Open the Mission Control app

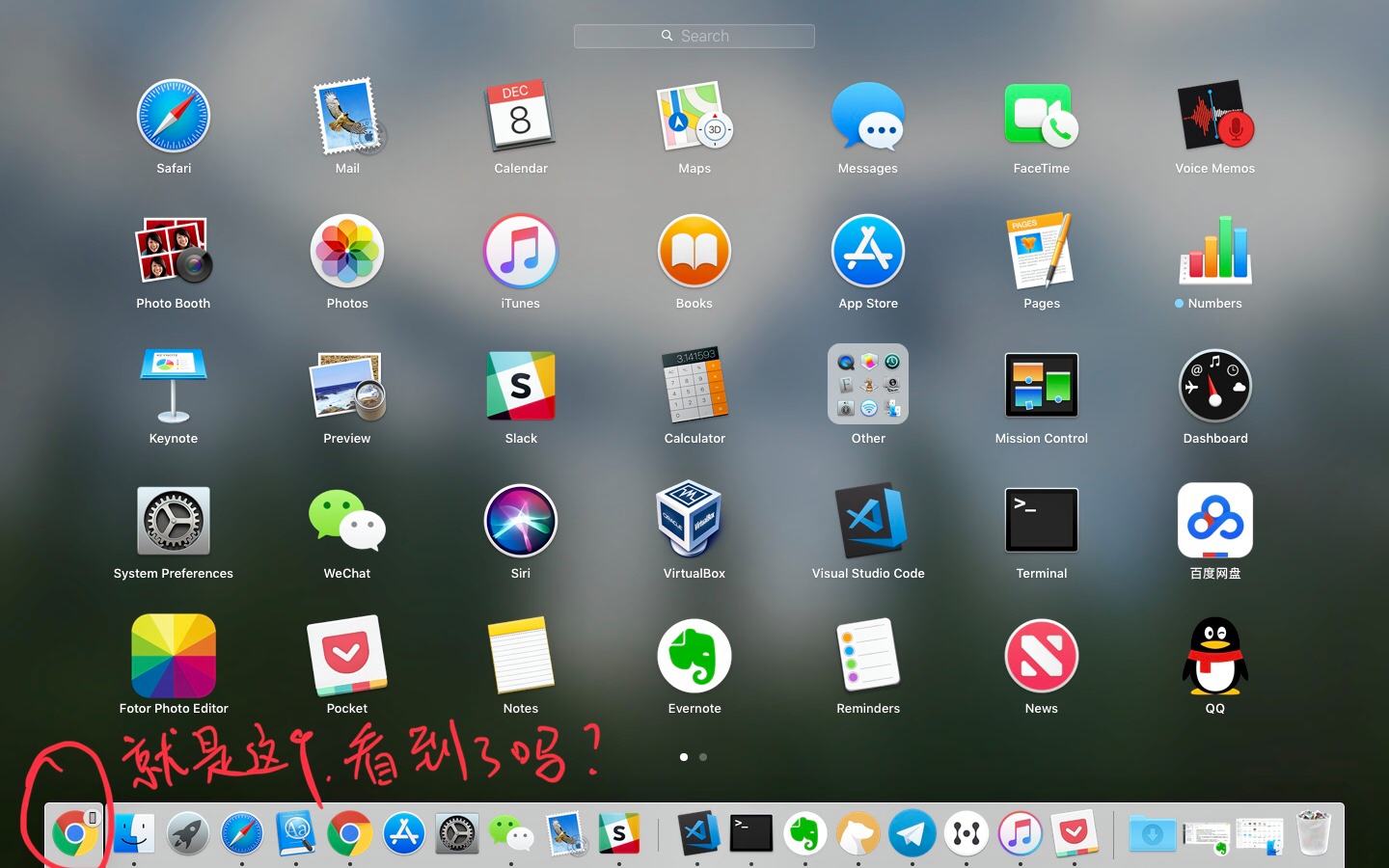1041,386
